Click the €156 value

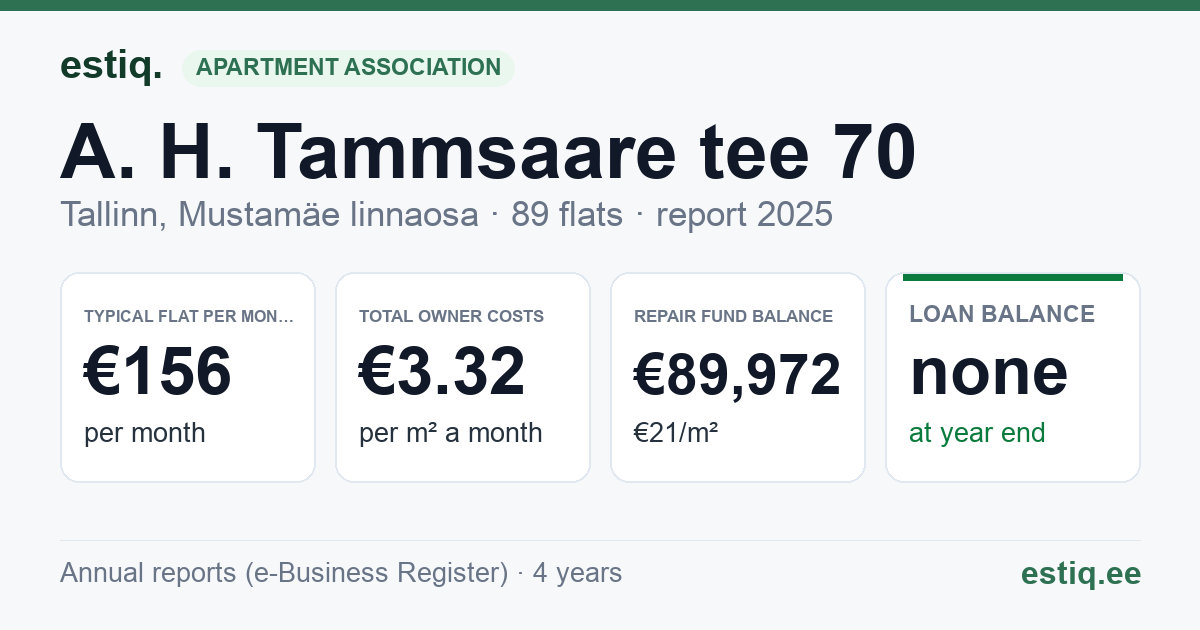pos(158,371)
